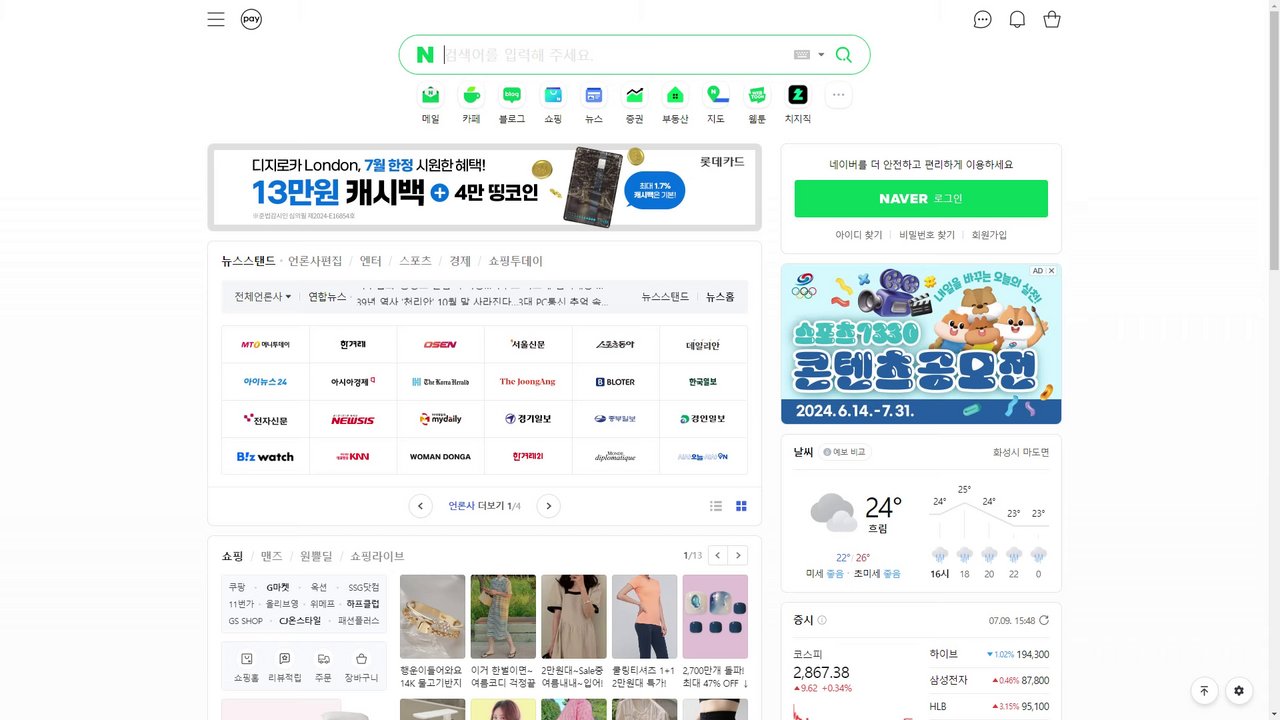Switch newsstand to grid view icon
Image resolution: width=1280 pixels, height=720 pixels.
click(741, 506)
